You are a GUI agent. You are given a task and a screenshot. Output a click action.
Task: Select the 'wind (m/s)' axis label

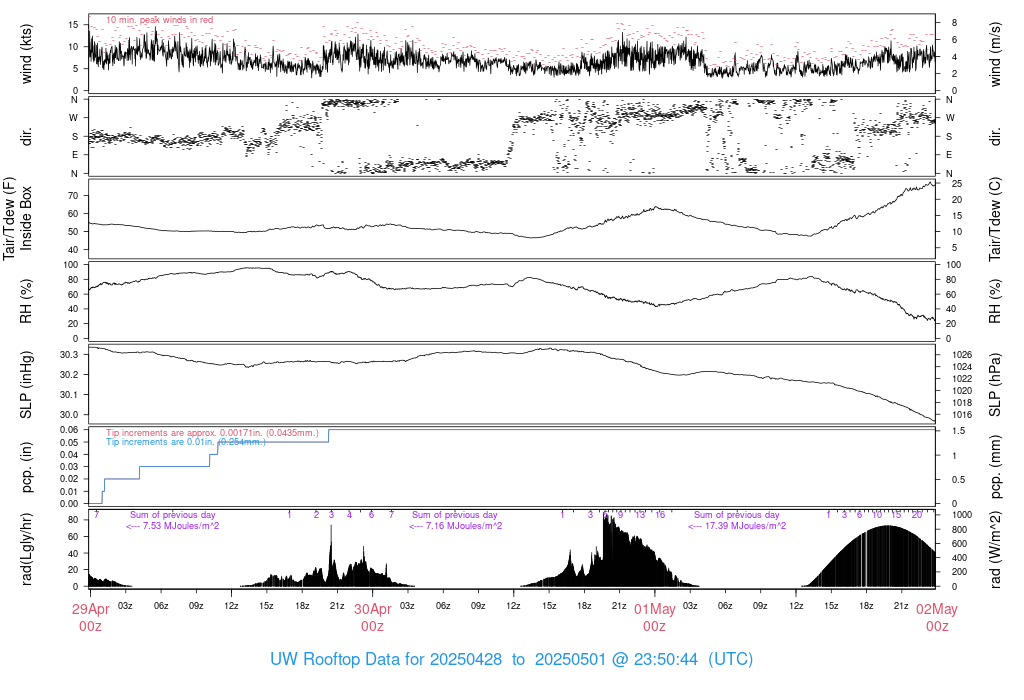(995, 54)
